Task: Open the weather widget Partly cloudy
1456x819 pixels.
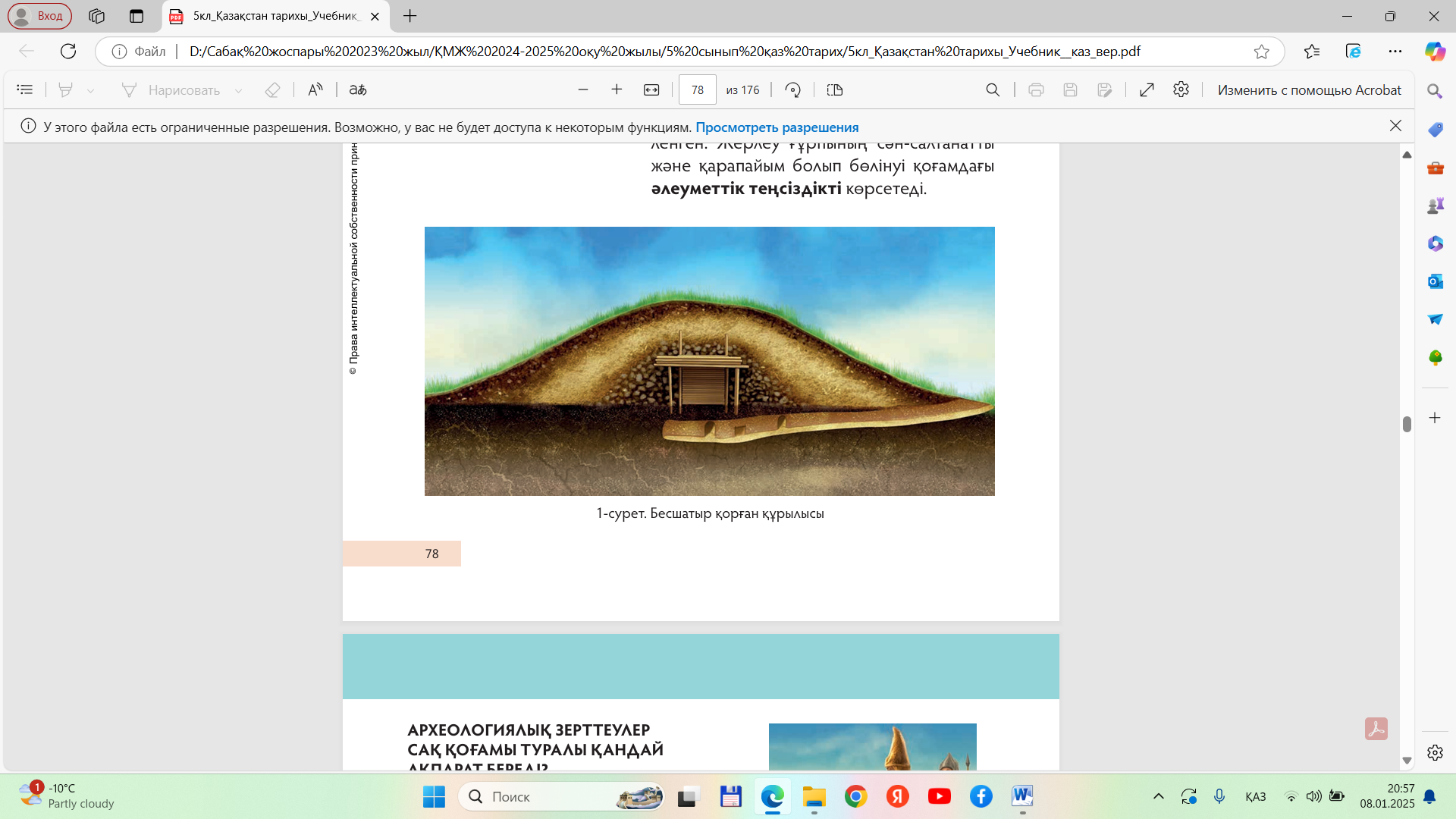Action: click(67, 796)
